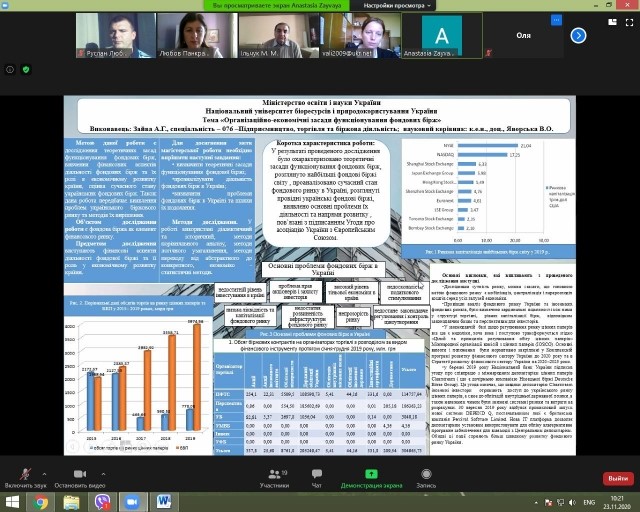Open Windows Start menu
The image size is (640, 512).
click(x=12, y=502)
